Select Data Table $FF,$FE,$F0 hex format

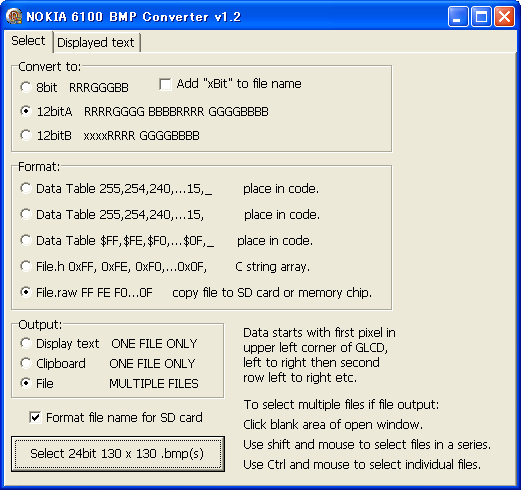26,240
